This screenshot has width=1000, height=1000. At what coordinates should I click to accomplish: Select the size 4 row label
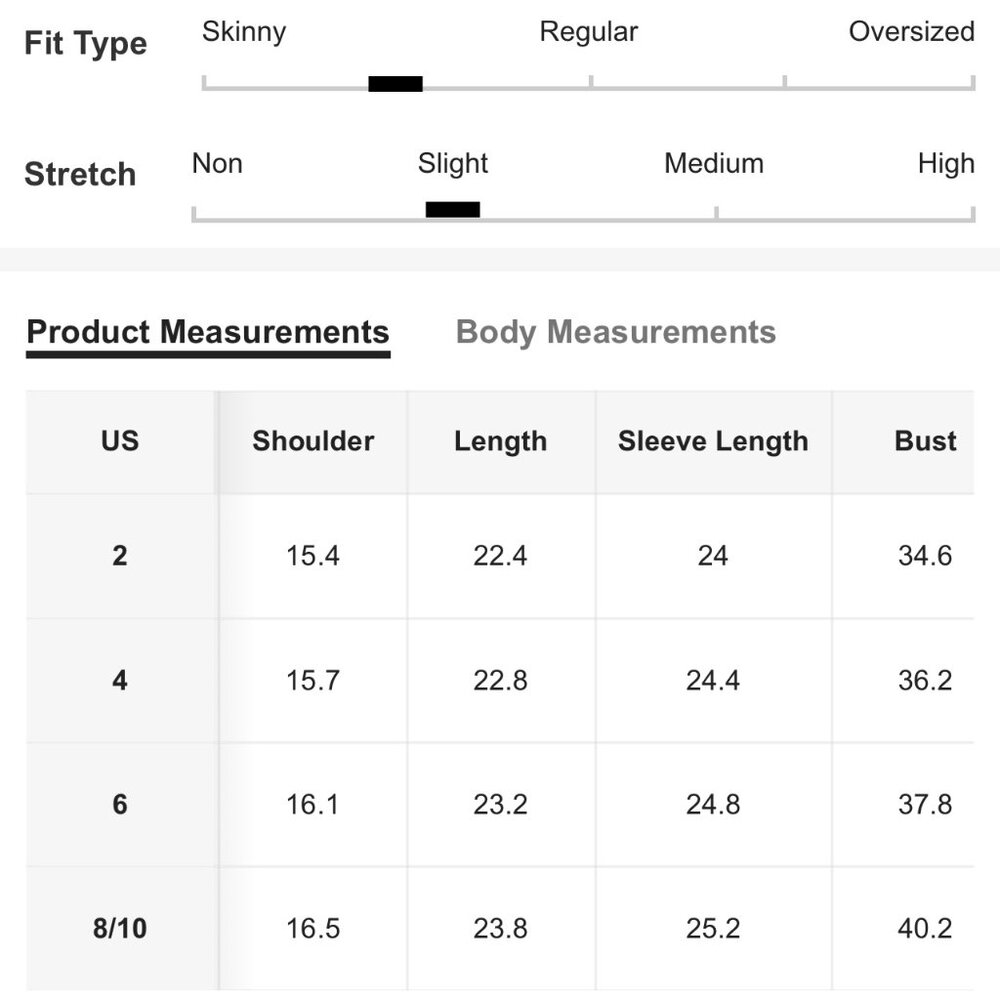[x=120, y=681]
